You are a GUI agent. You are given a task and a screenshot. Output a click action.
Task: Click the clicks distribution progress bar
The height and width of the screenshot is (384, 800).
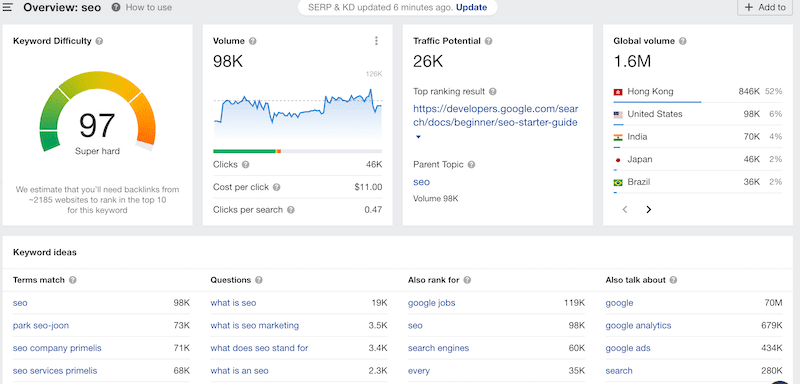point(297,151)
